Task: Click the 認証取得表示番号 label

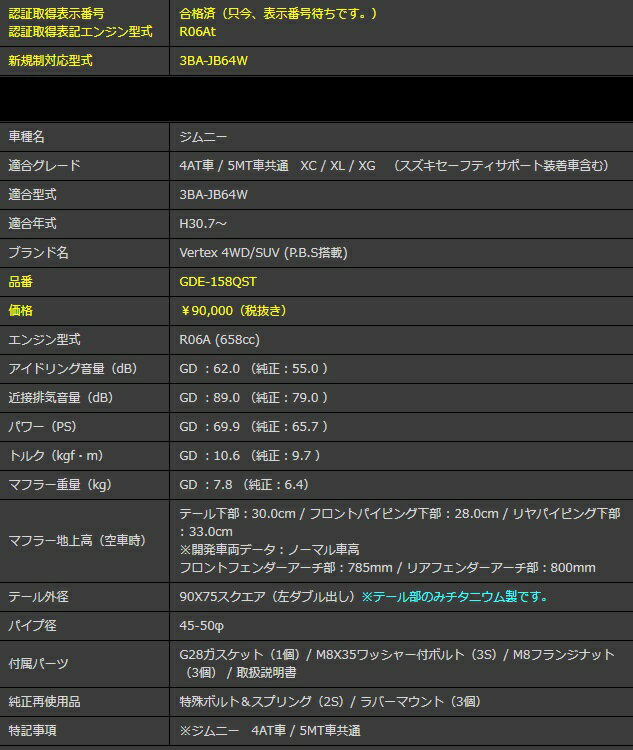Action: [56, 14]
